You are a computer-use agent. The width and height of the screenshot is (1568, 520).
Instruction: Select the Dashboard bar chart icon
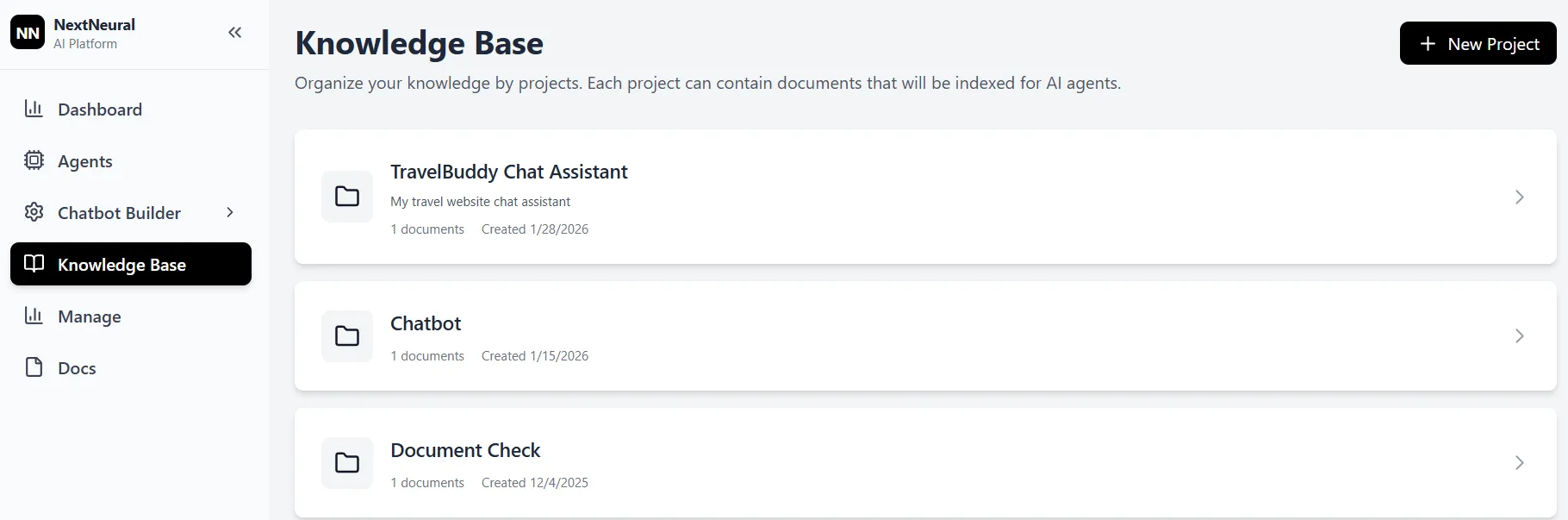coord(34,109)
